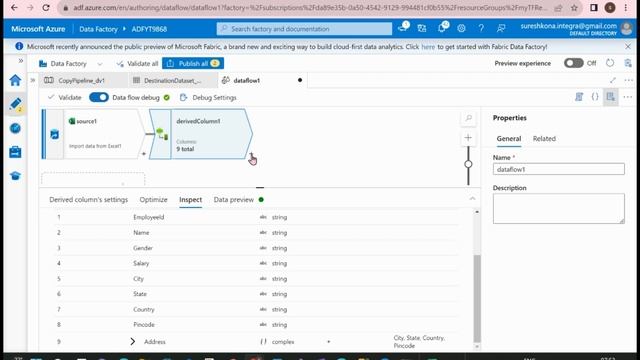Click Validate all
Screen dimensions: 640x360
point(137,64)
